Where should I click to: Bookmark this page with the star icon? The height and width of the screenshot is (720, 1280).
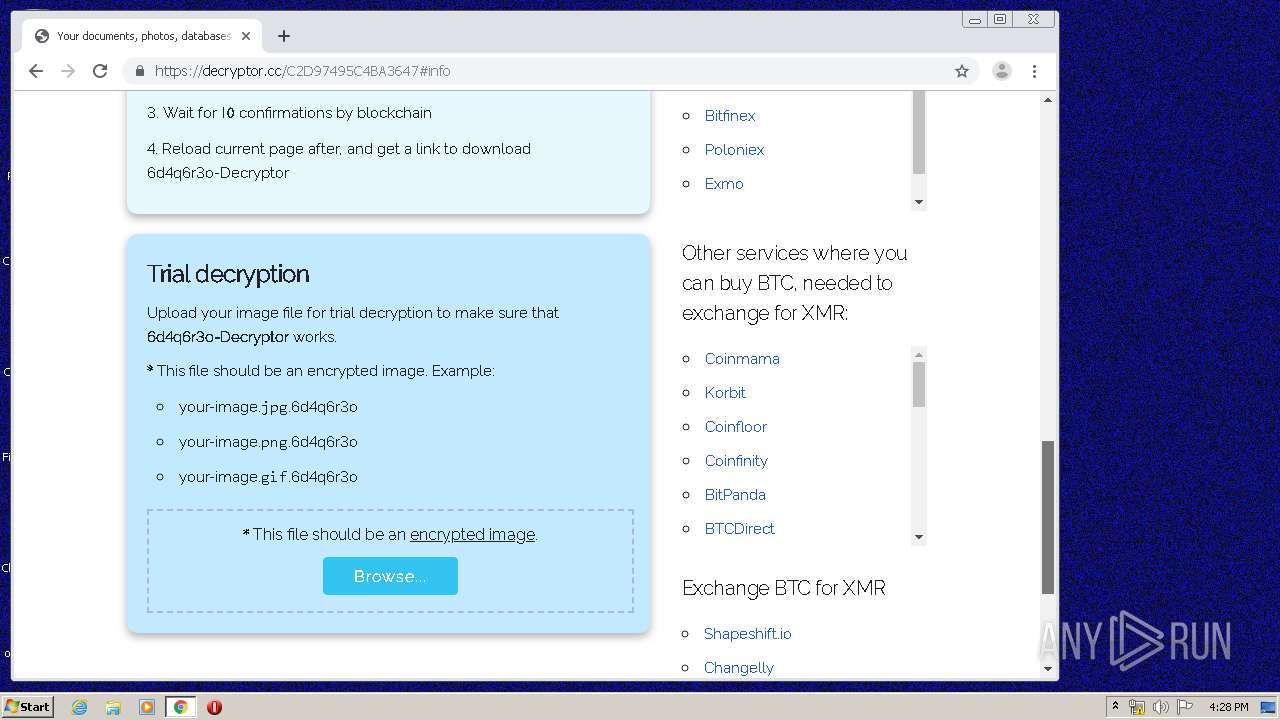click(x=962, y=71)
